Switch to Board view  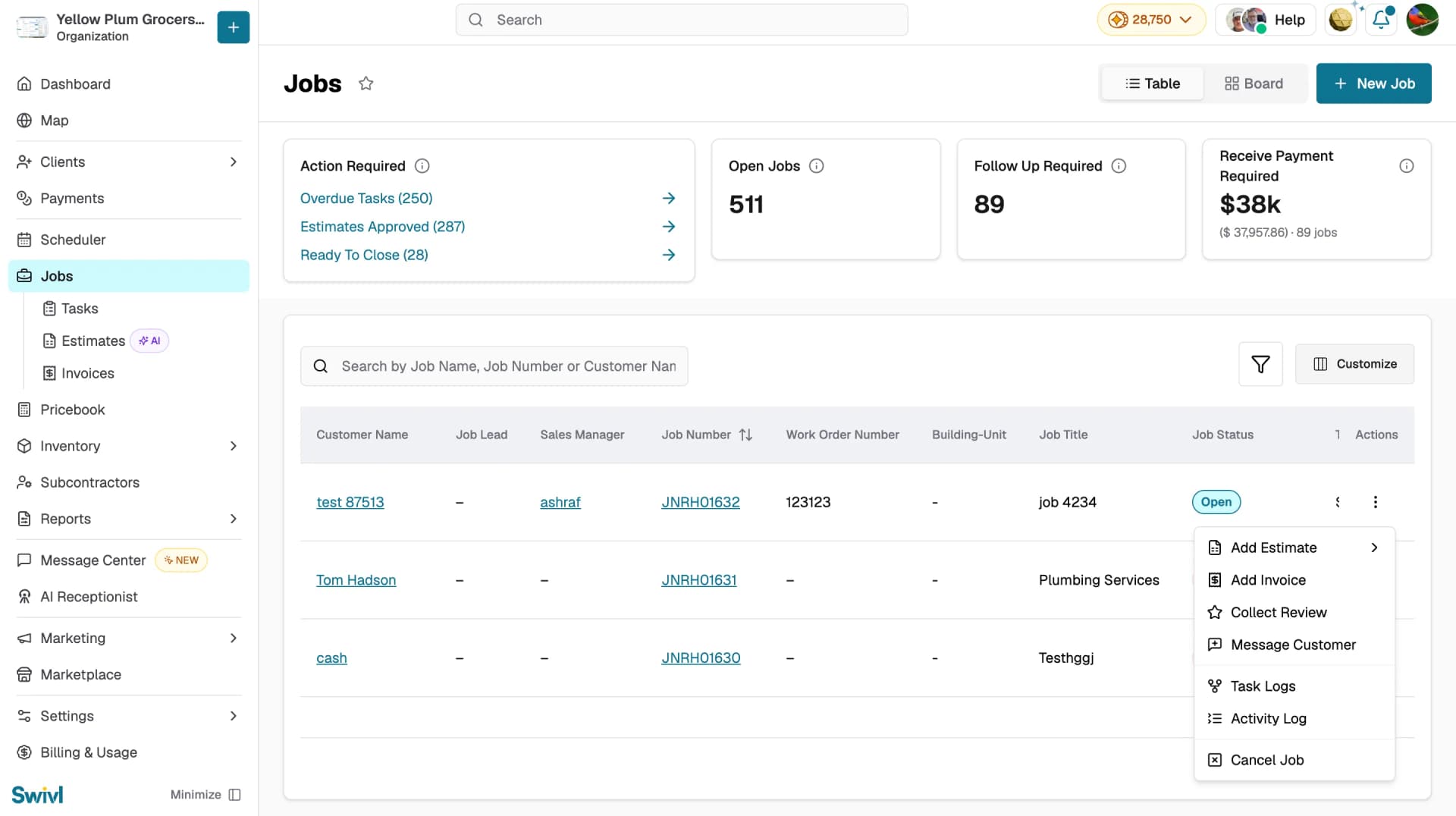(x=1254, y=83)
